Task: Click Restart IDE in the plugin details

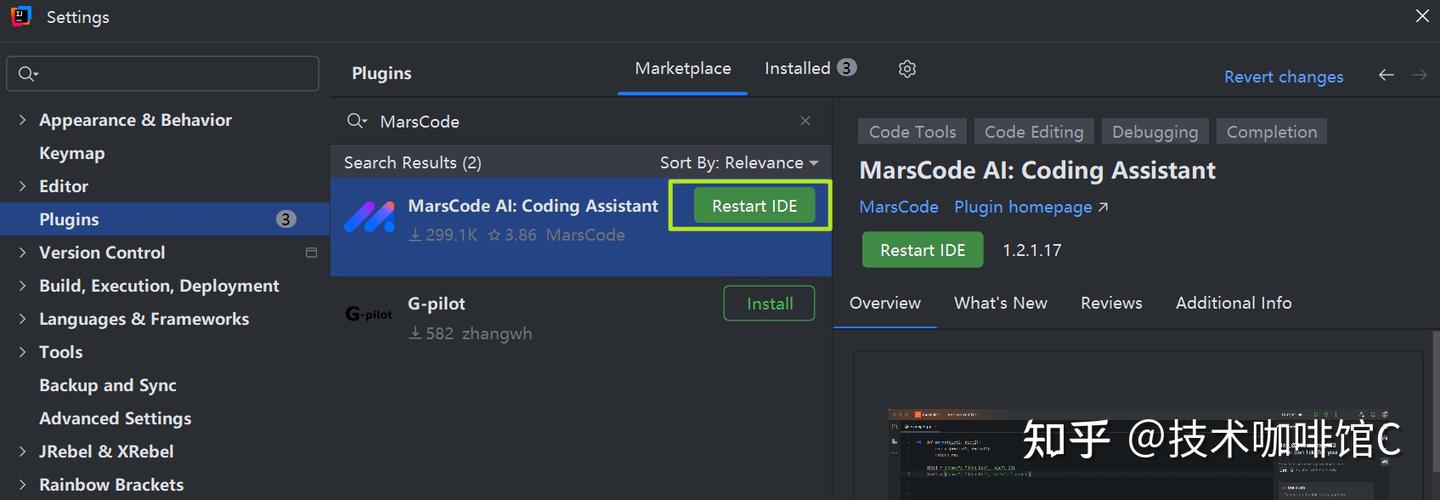Action: [x=923, y=250]
